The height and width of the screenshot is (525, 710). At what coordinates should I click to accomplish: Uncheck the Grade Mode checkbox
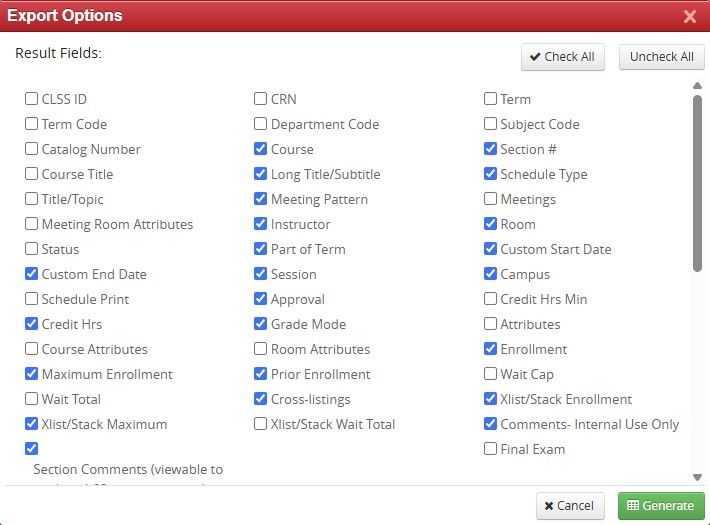pyautogui.click(x=261, y=324)
